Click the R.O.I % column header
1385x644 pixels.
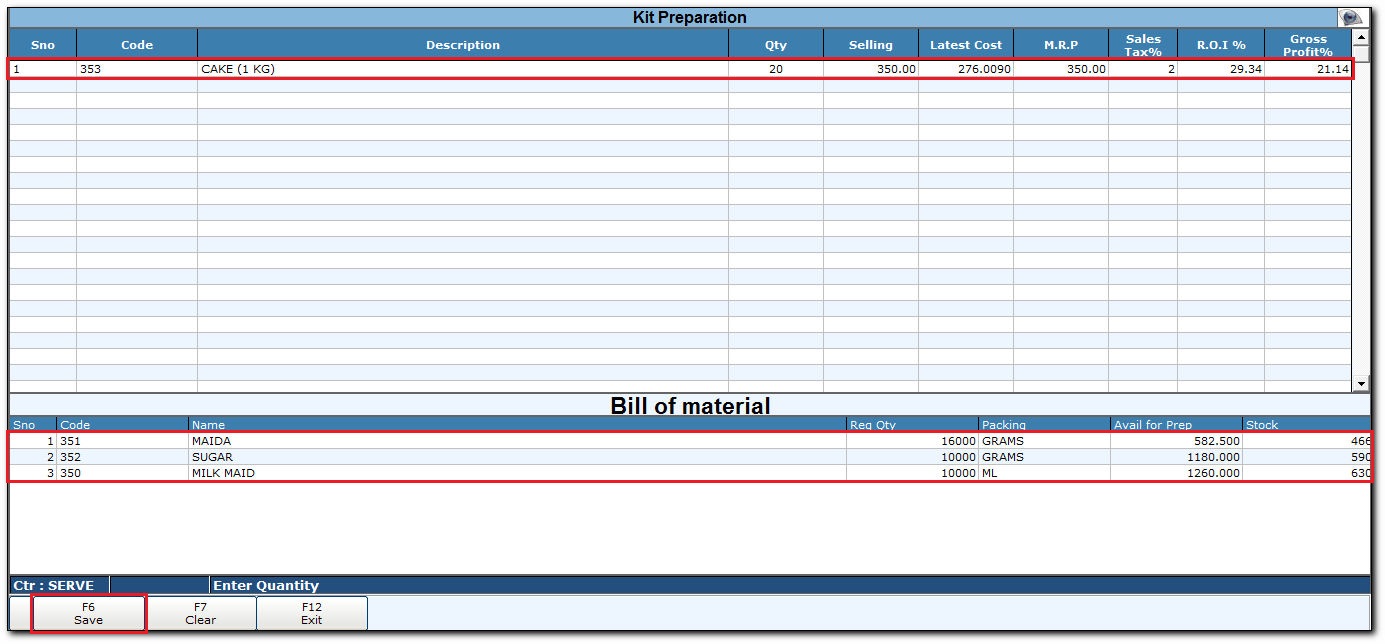pyautogui.click(x=1221, y=44)
